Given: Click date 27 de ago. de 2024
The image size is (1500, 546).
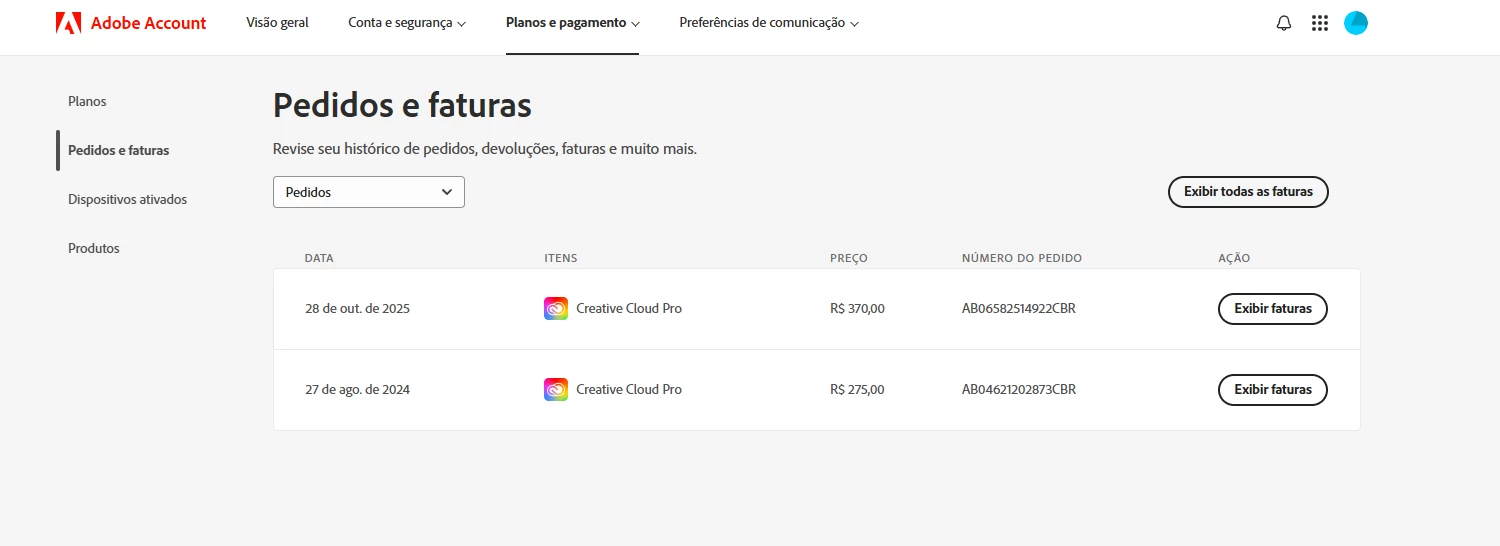Looking at the screenshot, I should [358, 390].
